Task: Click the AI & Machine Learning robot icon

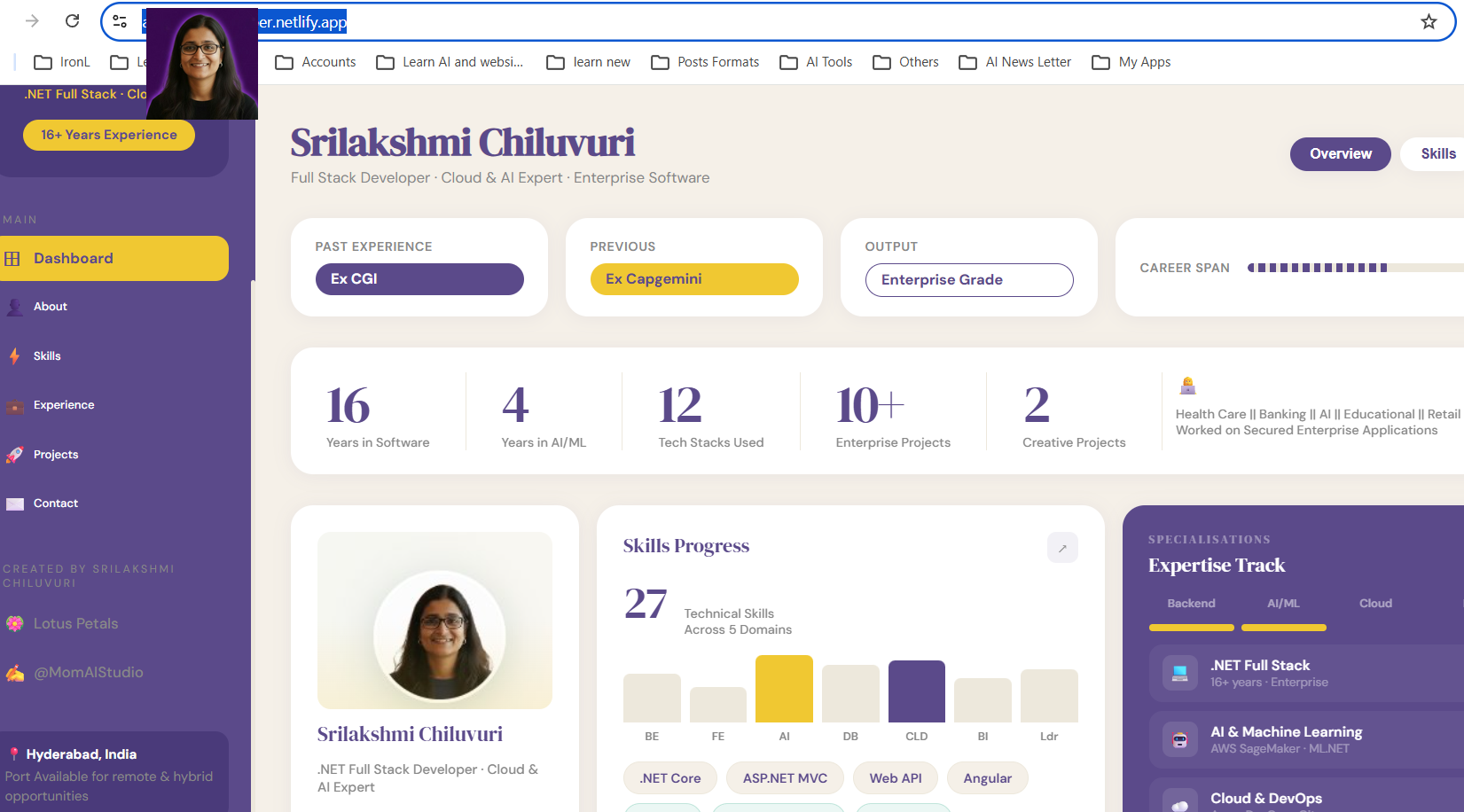Action: coord(1179,739)
